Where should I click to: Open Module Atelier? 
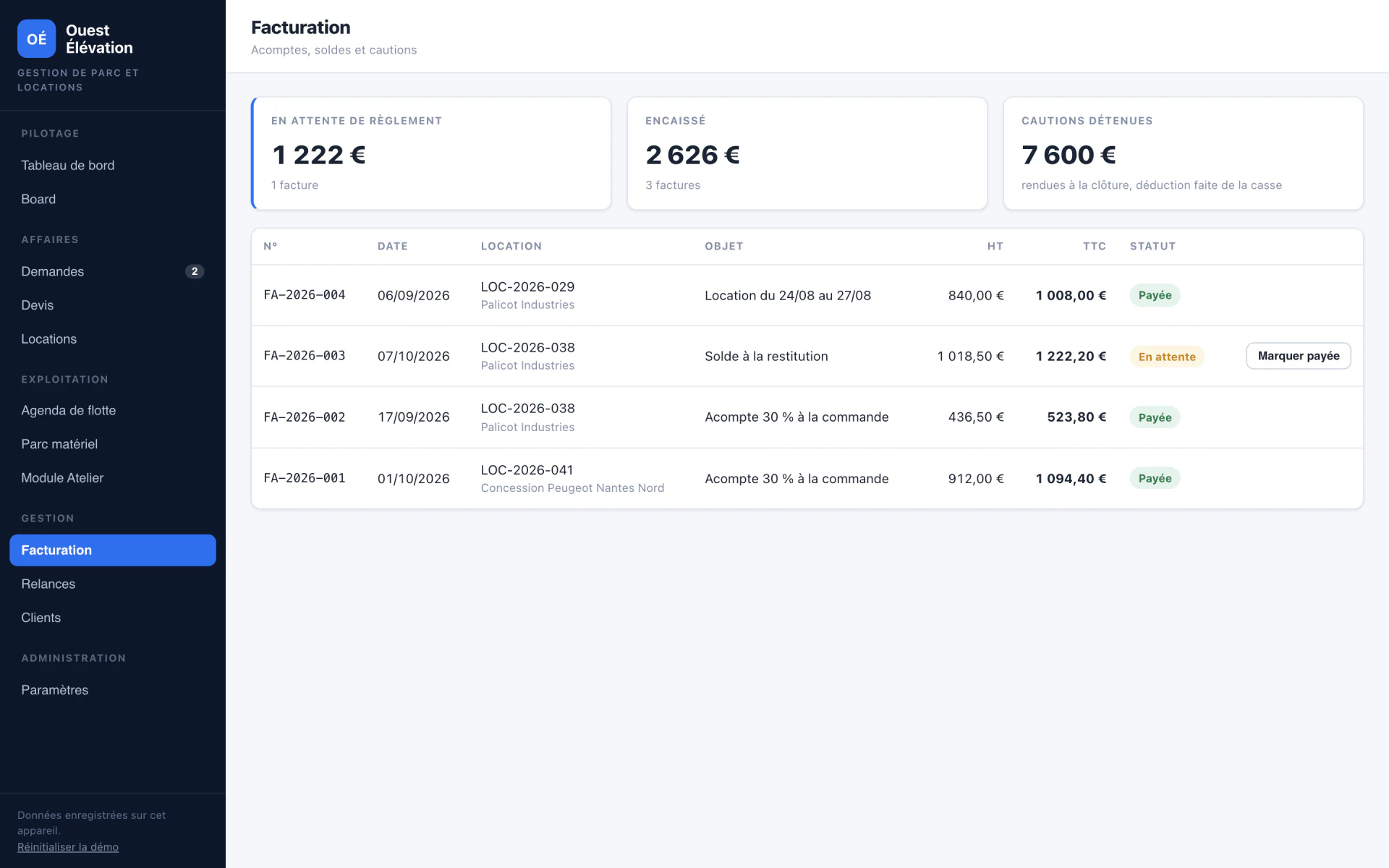112,477
